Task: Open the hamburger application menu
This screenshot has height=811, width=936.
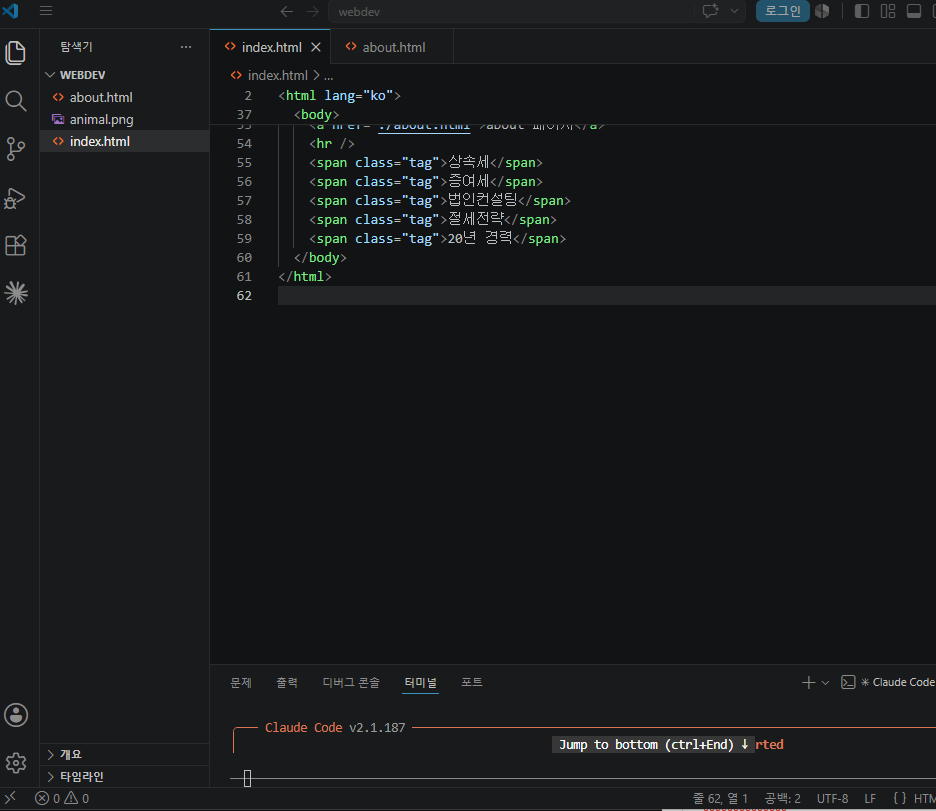Action: pyautogui.click(x=46, y=11)
